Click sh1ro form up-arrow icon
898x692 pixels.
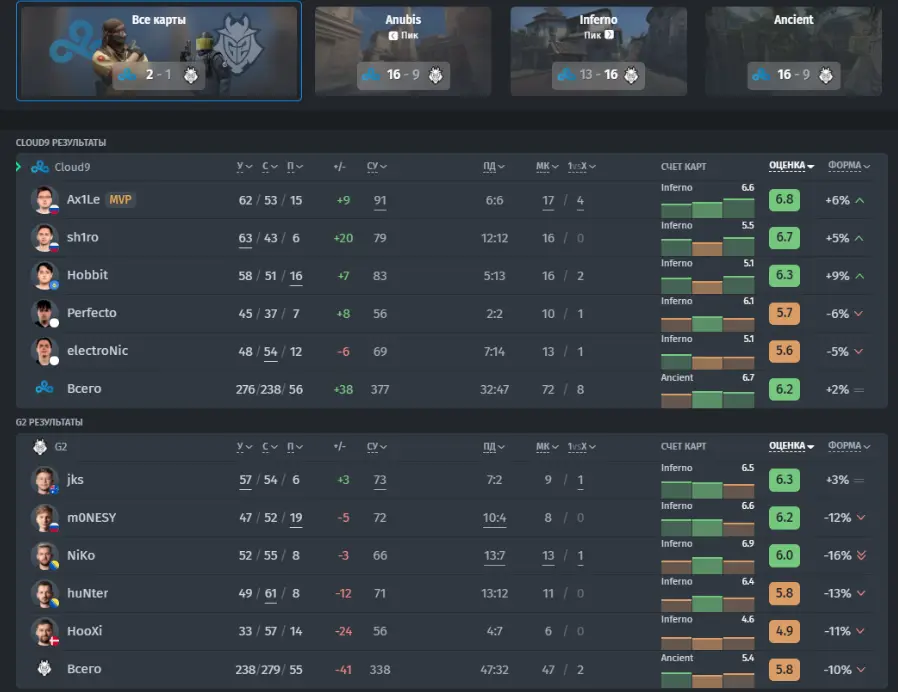coord(860,238)
